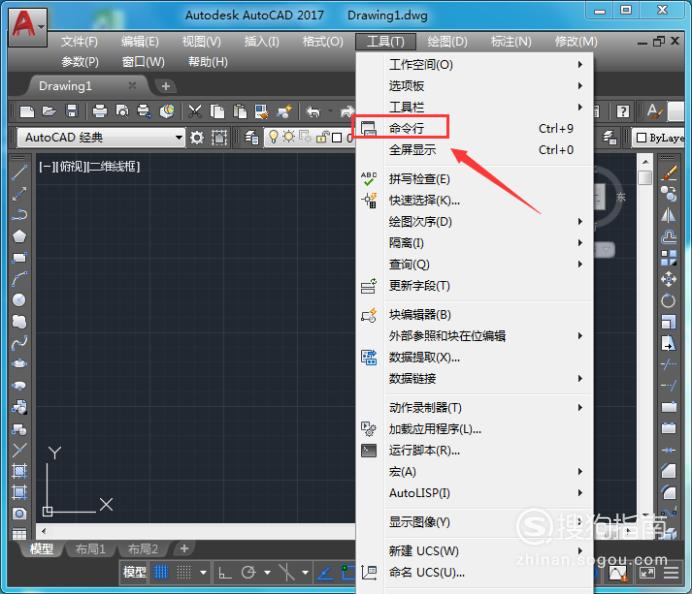
Task: Click the Help question mark icon
Action: point(623,111)
